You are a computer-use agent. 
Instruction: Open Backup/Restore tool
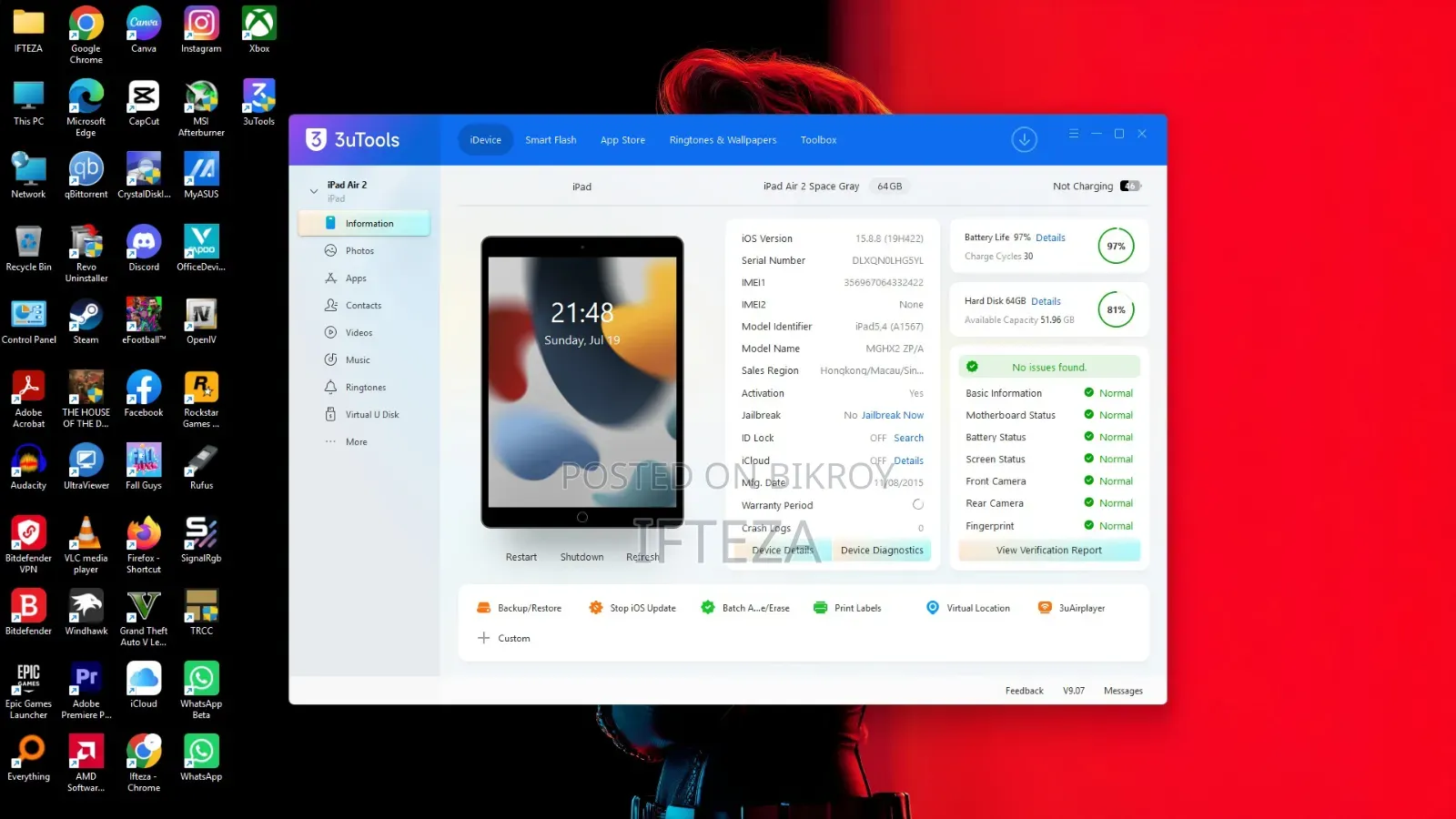coord(520,608)
